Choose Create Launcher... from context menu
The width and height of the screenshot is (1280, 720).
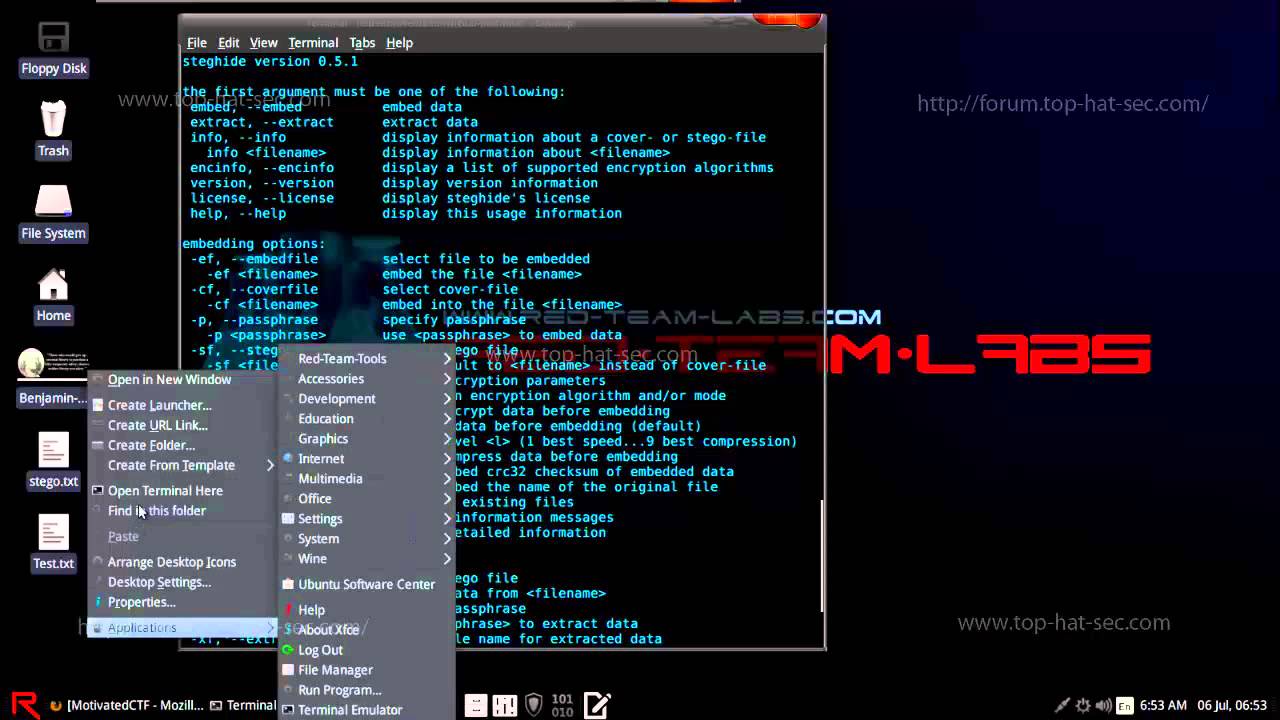[182, 405]
